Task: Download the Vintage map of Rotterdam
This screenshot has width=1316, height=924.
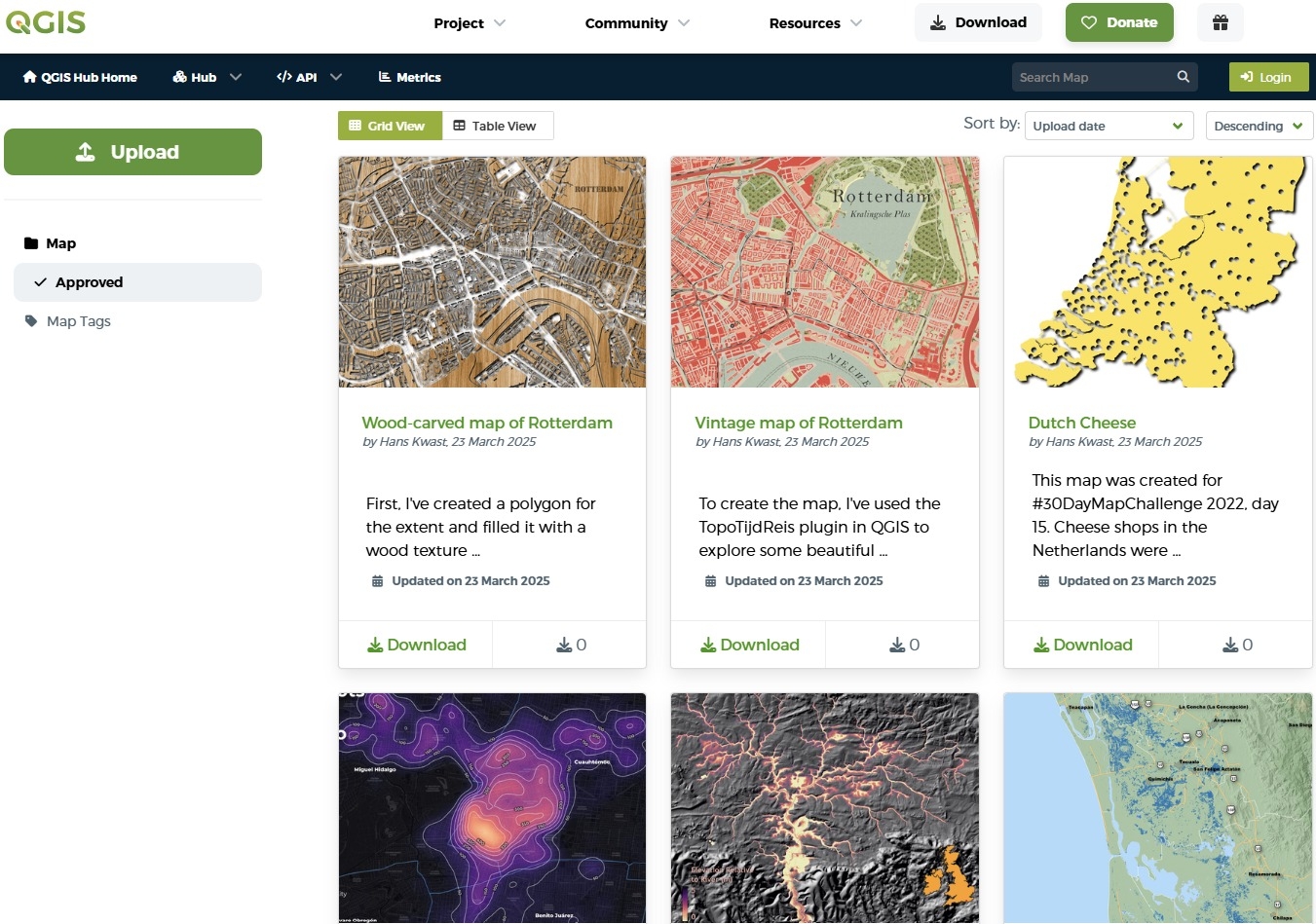Action: (749, 645)
